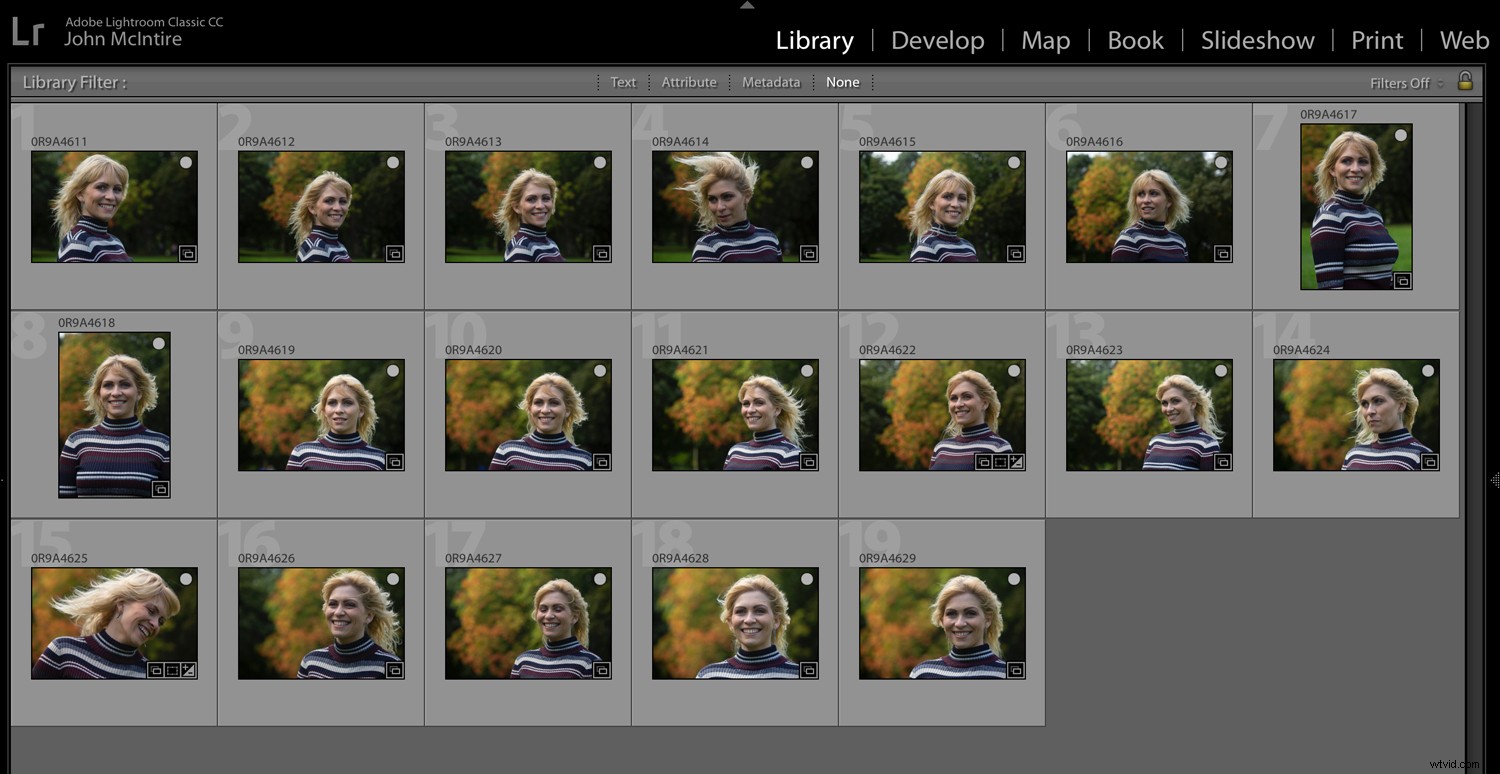Select the Metadata library filter
Screen dimensions: 1500x774
coord(771,81)
